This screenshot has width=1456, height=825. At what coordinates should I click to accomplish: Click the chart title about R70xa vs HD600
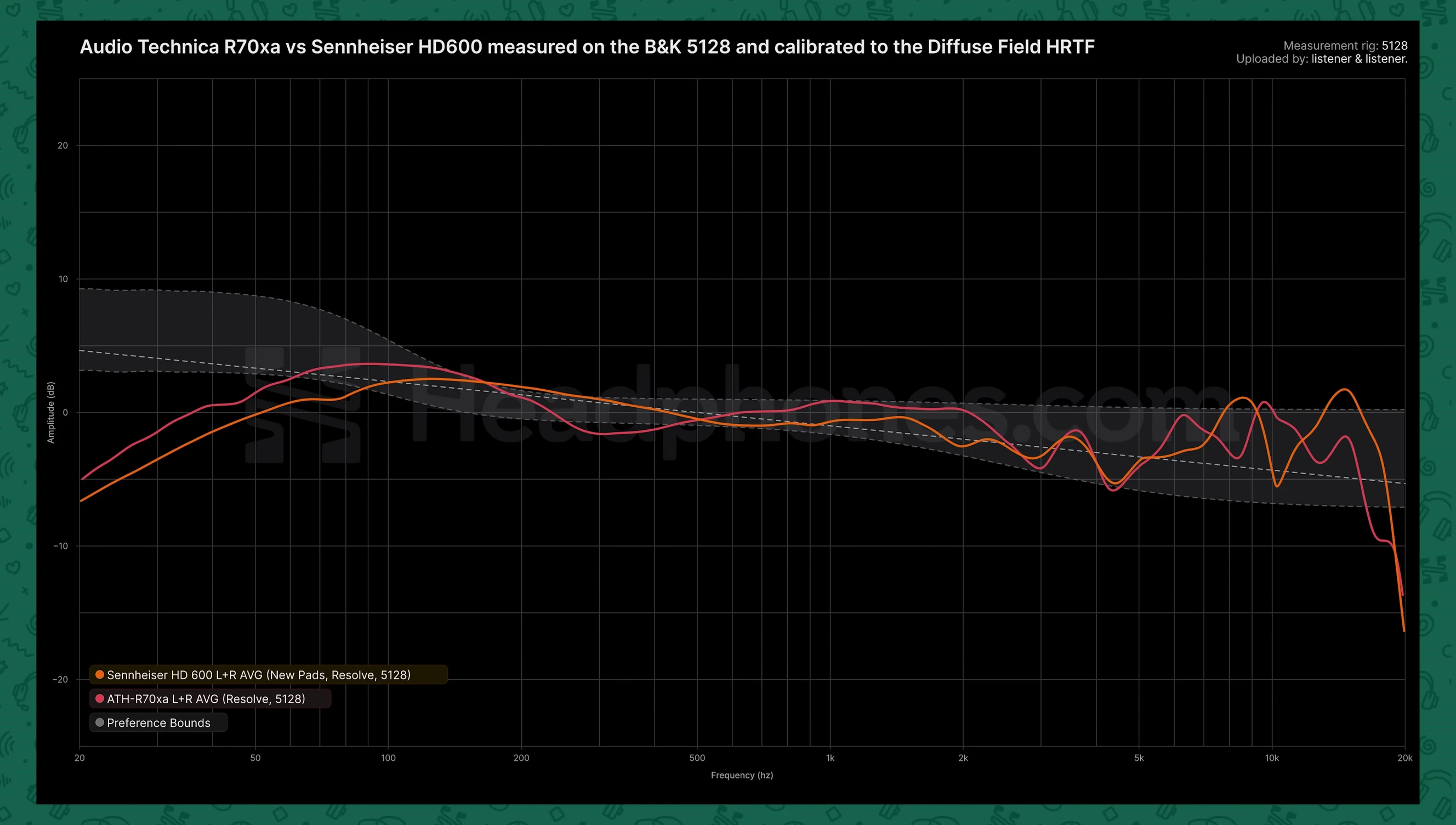click(x=587, y=47)
